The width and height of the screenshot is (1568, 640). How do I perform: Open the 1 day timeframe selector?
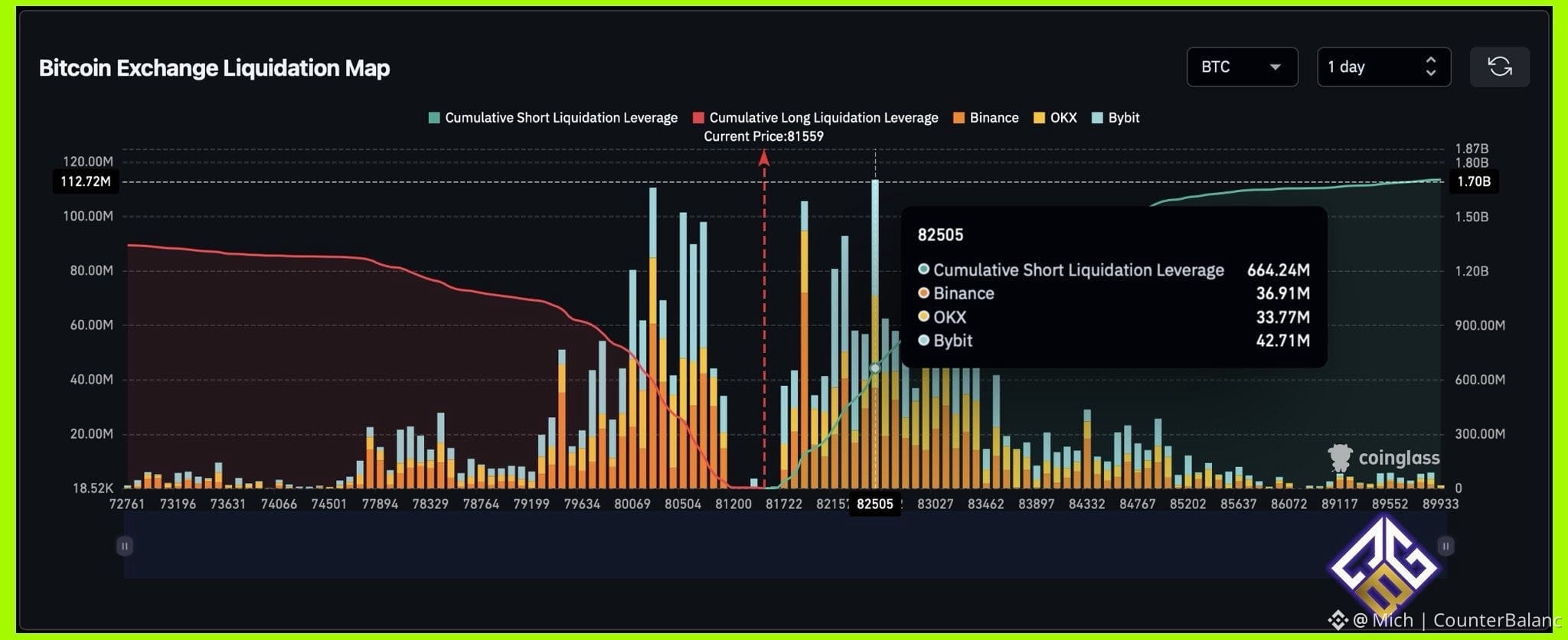click(1383, 67)
